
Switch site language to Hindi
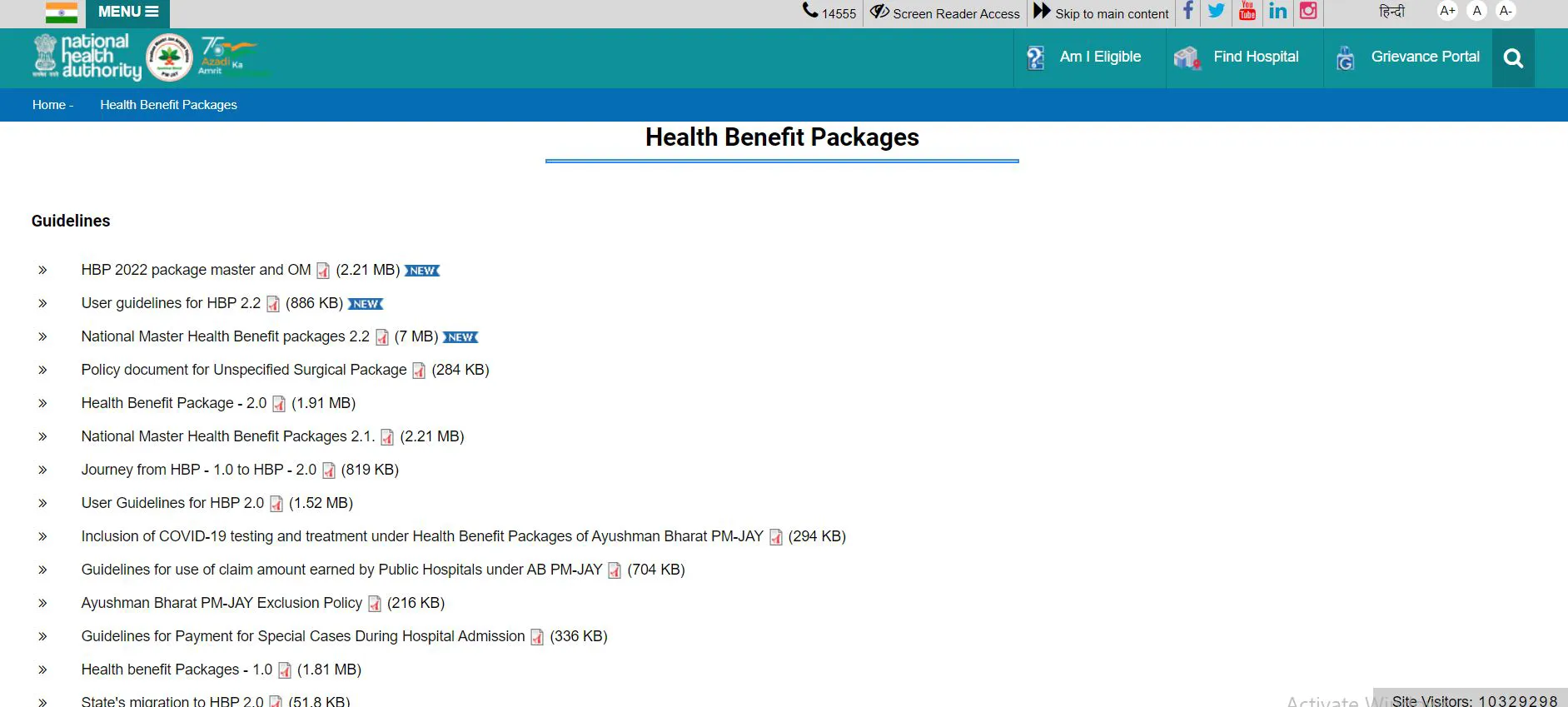(x=1391, y=12)
